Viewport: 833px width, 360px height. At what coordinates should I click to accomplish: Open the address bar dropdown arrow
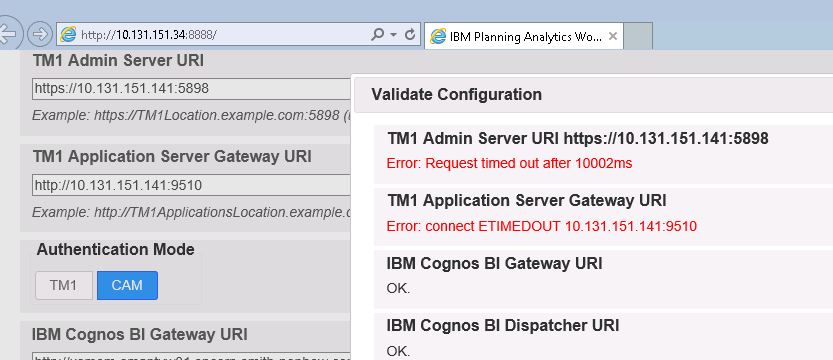pos(394,35)
